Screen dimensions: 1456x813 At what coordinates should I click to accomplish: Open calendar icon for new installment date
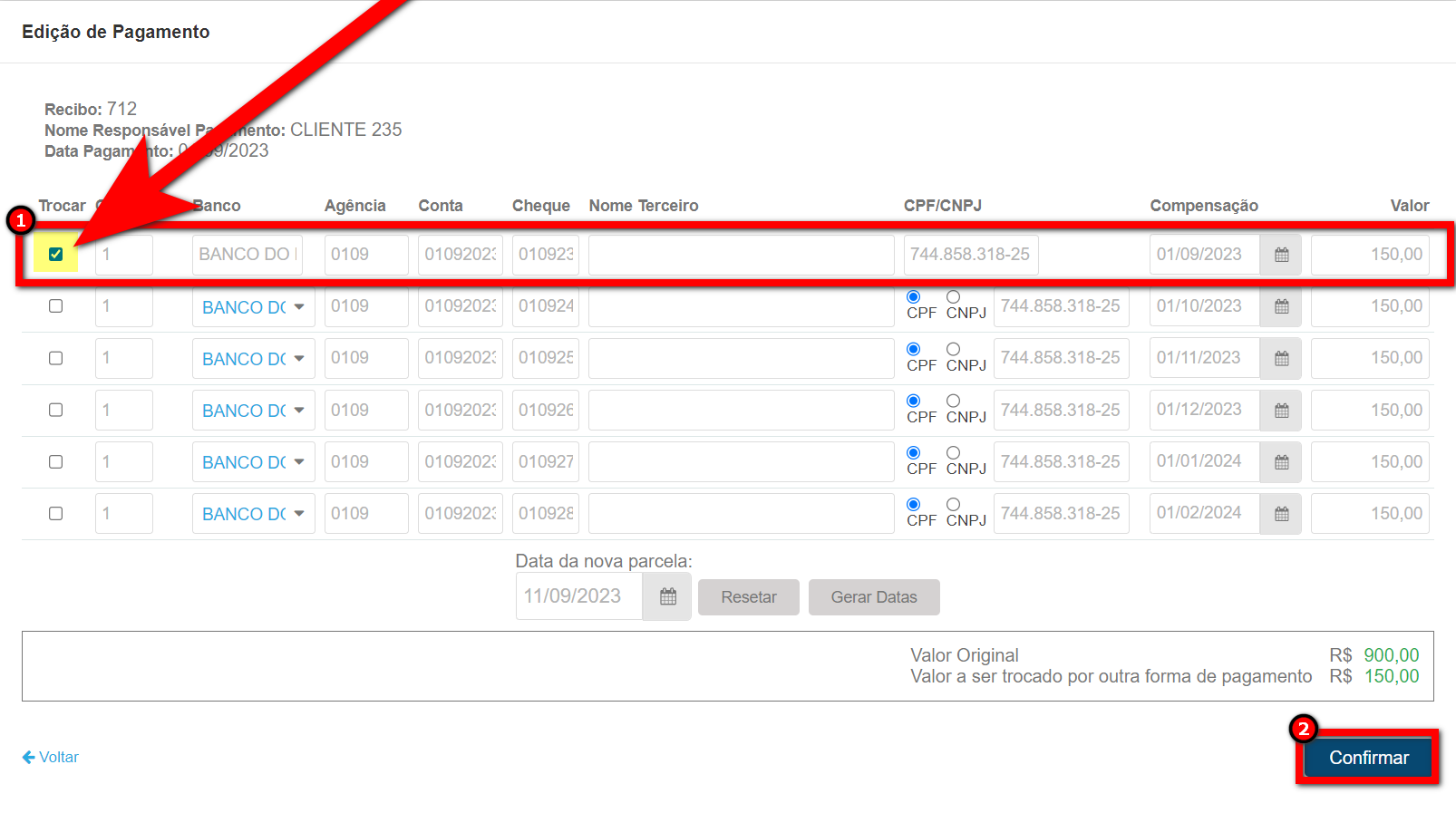tap(667, 596)
